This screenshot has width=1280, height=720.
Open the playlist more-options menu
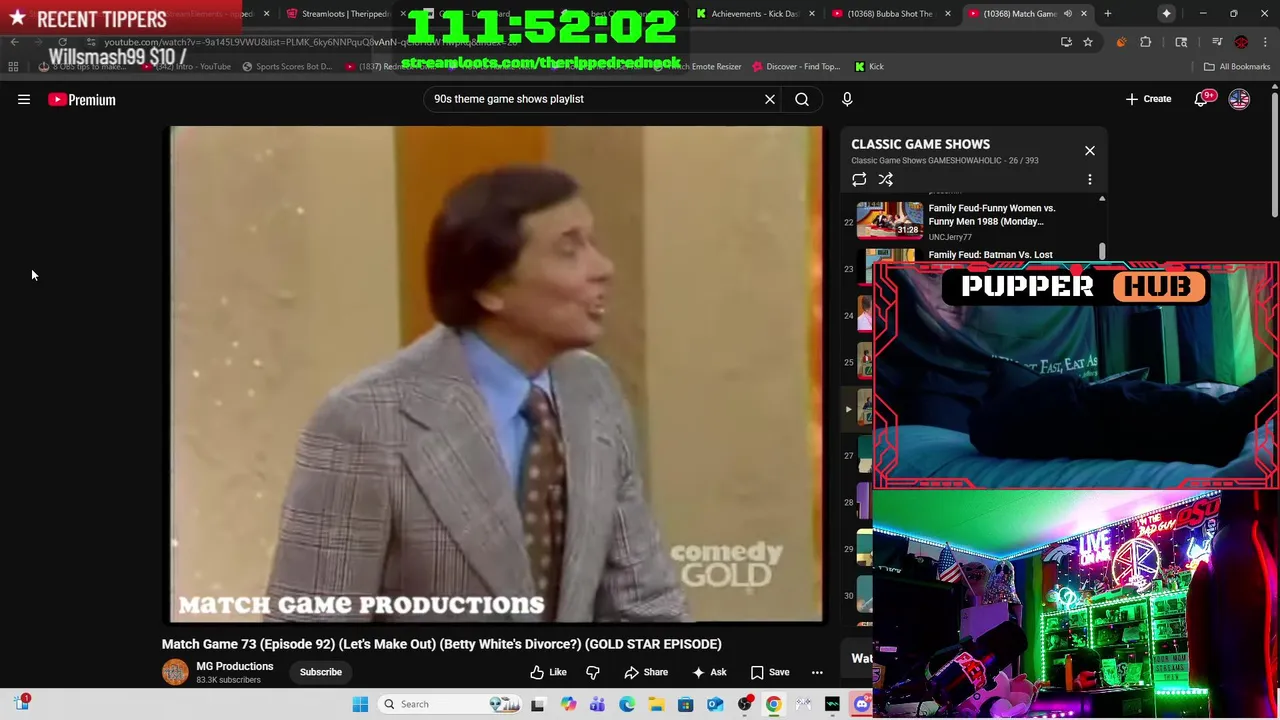tap(1090, 180)
